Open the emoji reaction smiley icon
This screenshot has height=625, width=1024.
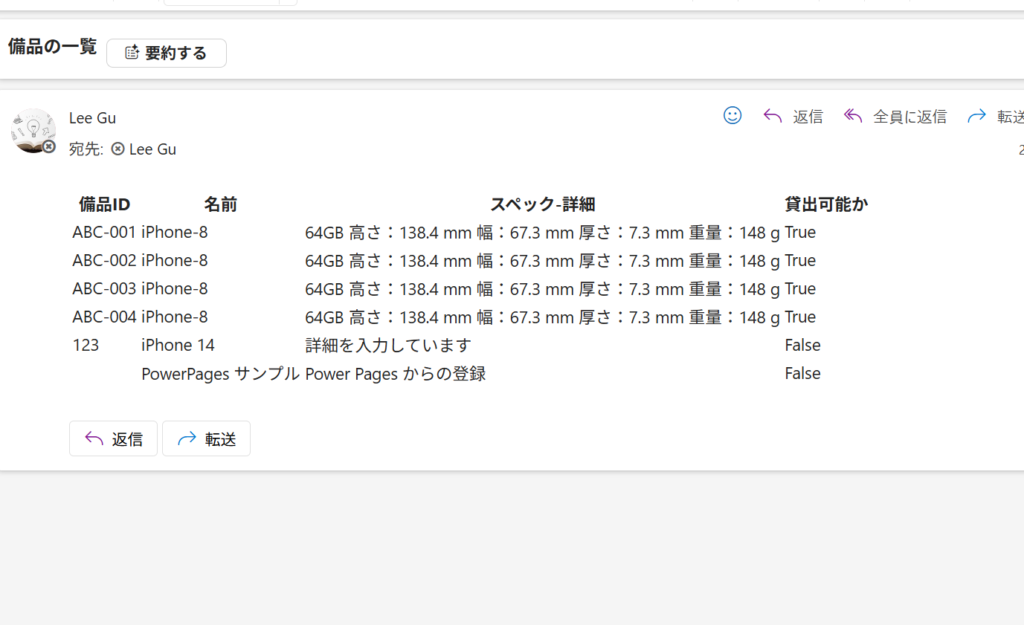732,116
